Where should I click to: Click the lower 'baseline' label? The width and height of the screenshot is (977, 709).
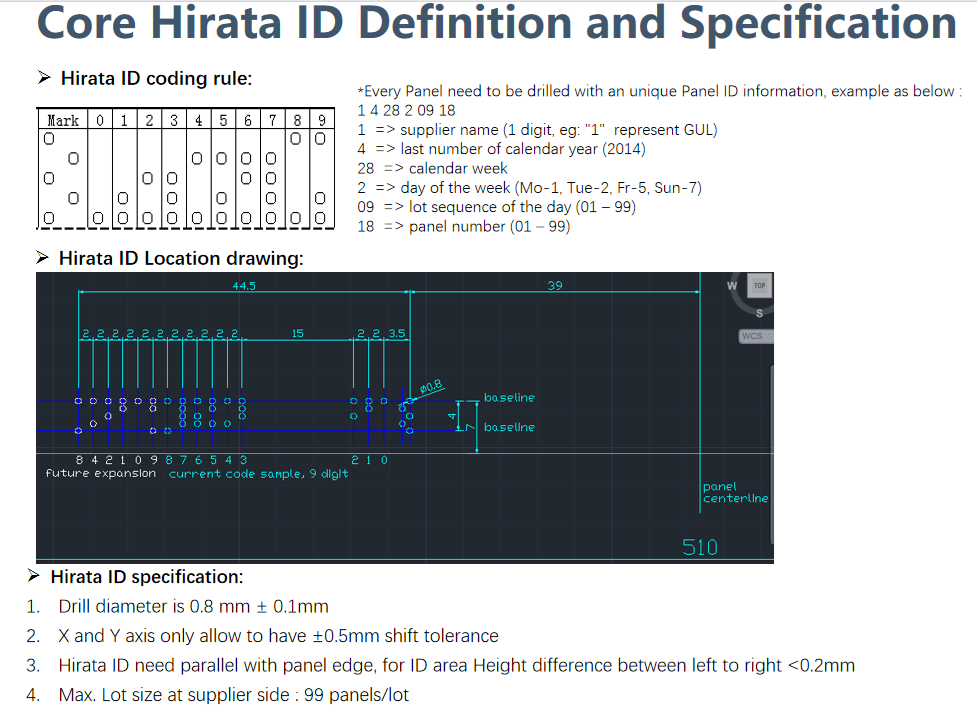tap(509, 427)
